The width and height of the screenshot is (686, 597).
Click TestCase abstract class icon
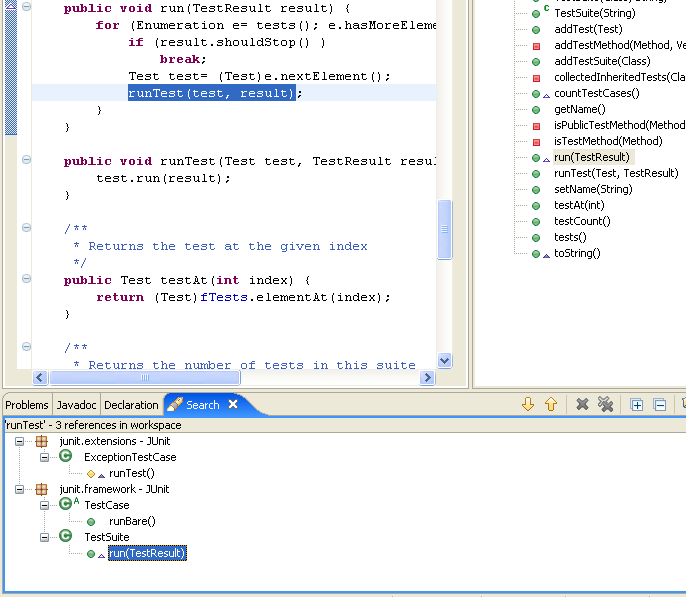point(66,504)
